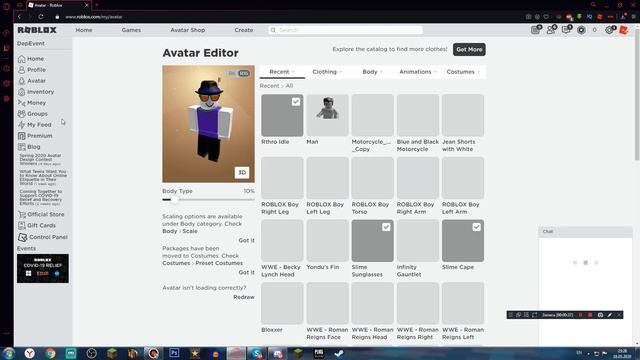Click the recorder toolbar camera snapshot icon
This screenshot has height=360, width=640.
[600, 315]
